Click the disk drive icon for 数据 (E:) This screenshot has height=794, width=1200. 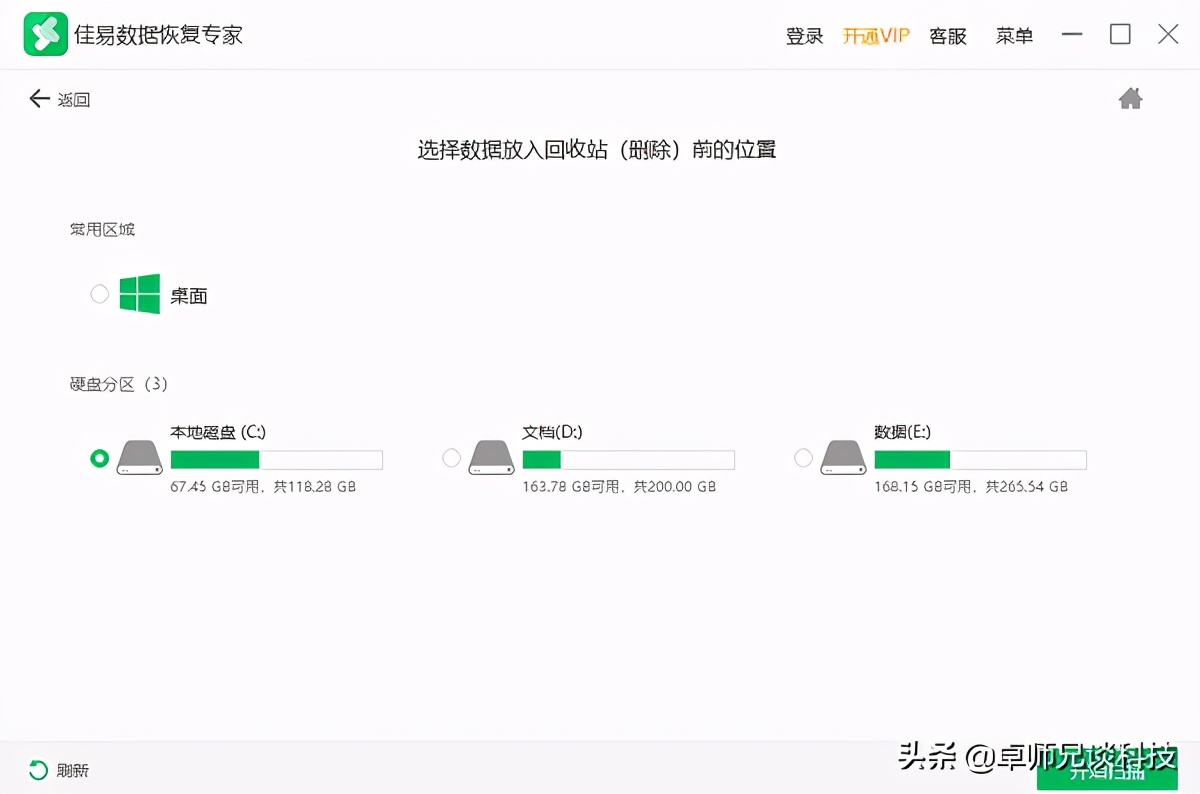pyautogui.click(x=844, y=456)
